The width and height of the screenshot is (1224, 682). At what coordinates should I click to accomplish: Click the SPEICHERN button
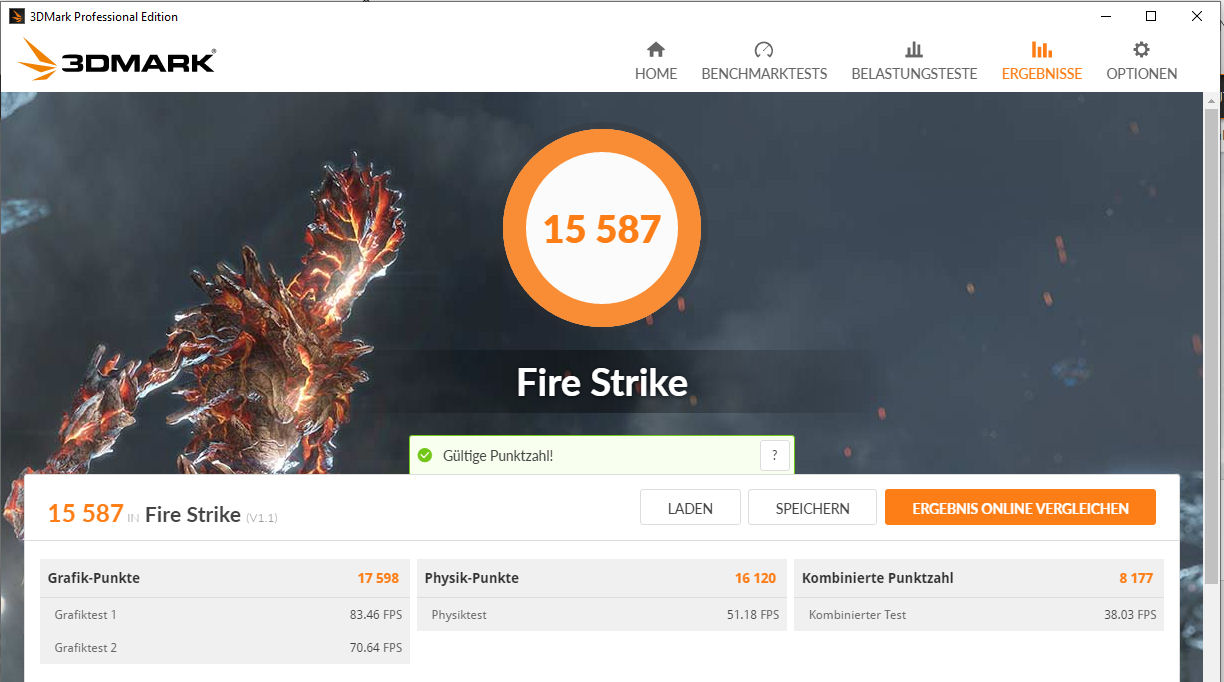[812, 508]
